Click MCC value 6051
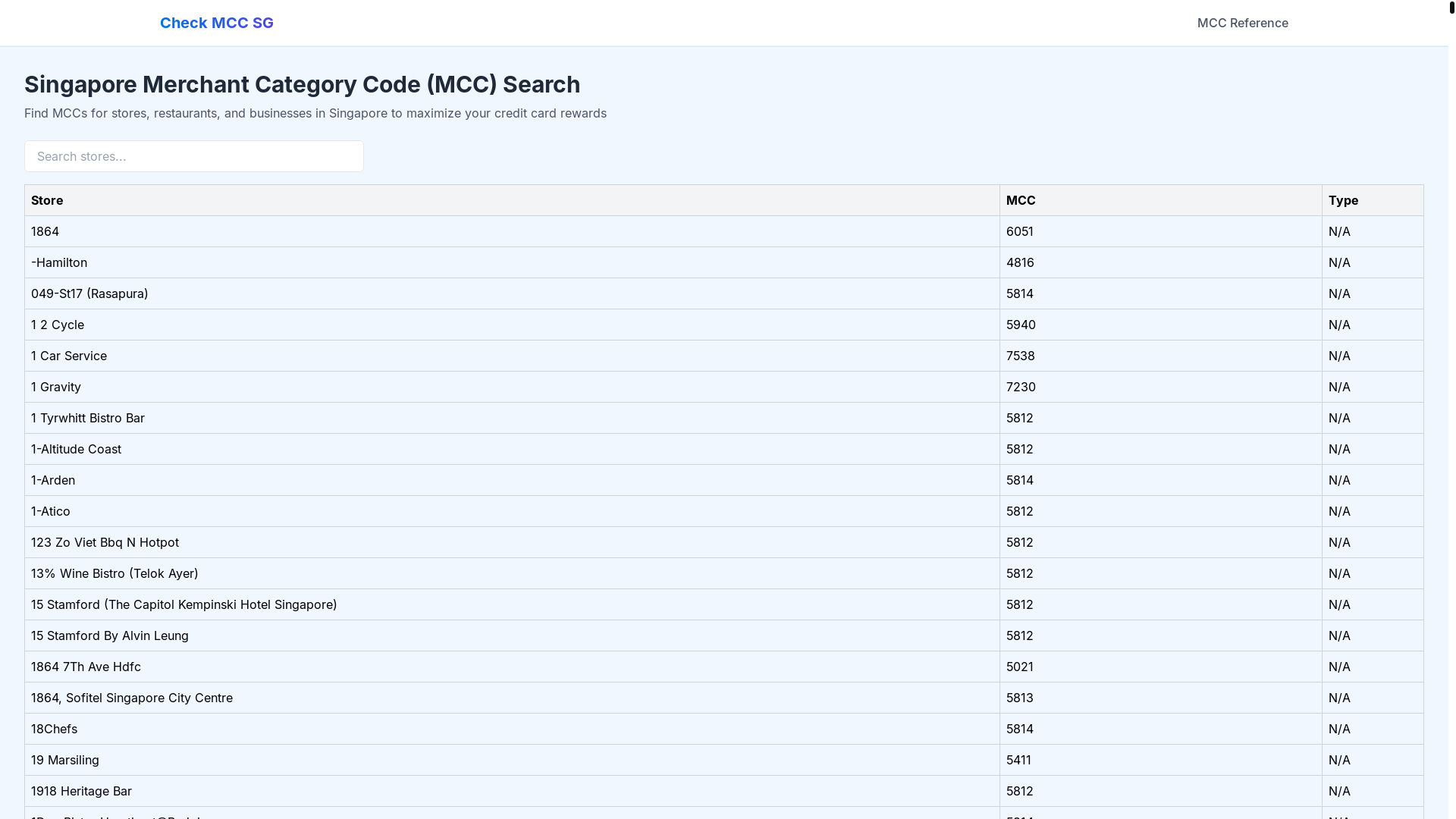 tap(1160, 231)
